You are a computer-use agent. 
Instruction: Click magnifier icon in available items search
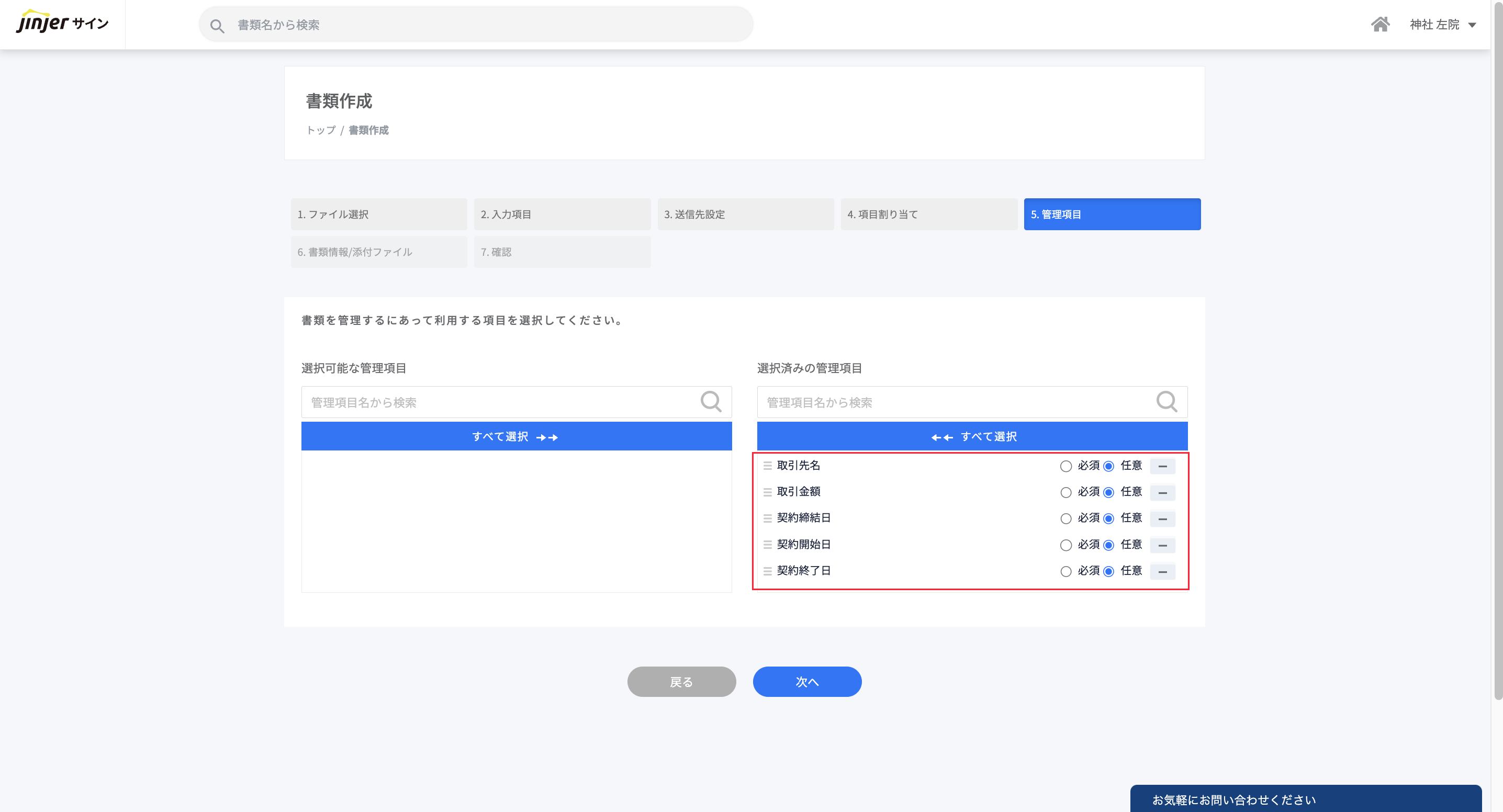pyautogui.click(x=711, y=402)
